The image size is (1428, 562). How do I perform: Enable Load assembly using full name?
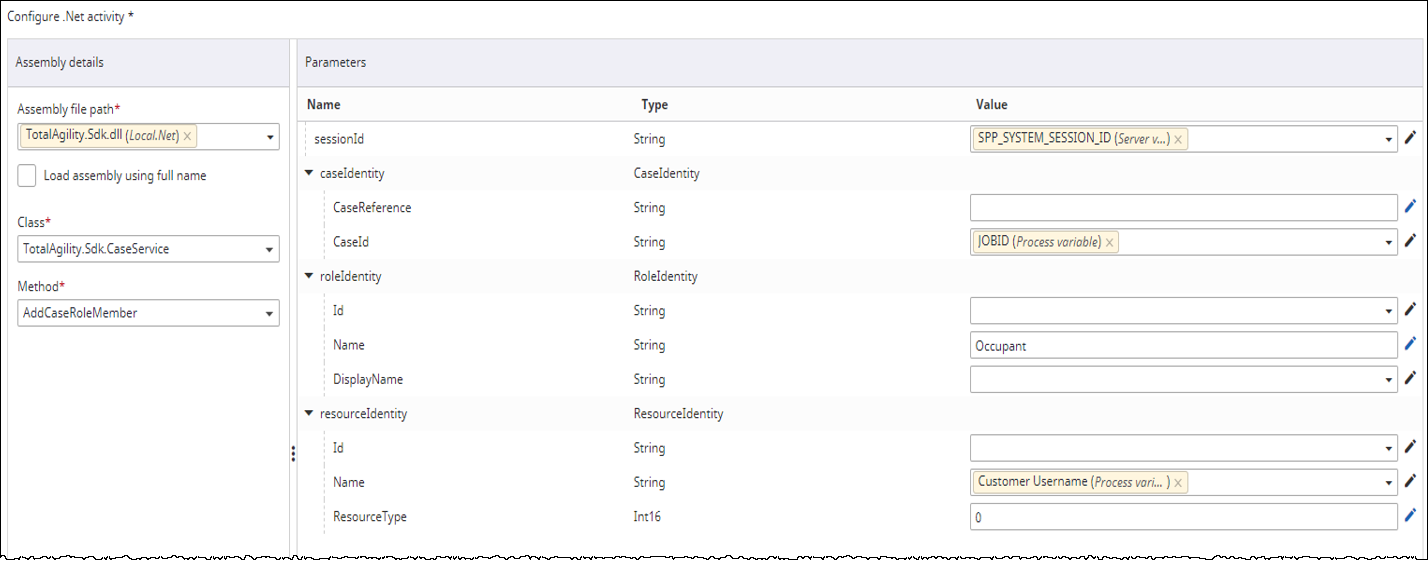point(28,175)
